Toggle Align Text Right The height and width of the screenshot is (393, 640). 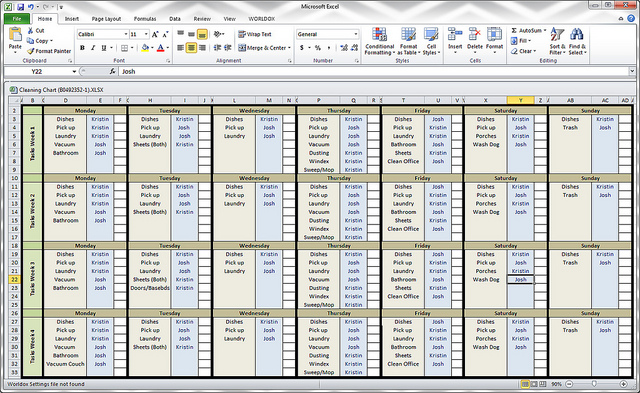pyautogui.click(x=202, y=48)
